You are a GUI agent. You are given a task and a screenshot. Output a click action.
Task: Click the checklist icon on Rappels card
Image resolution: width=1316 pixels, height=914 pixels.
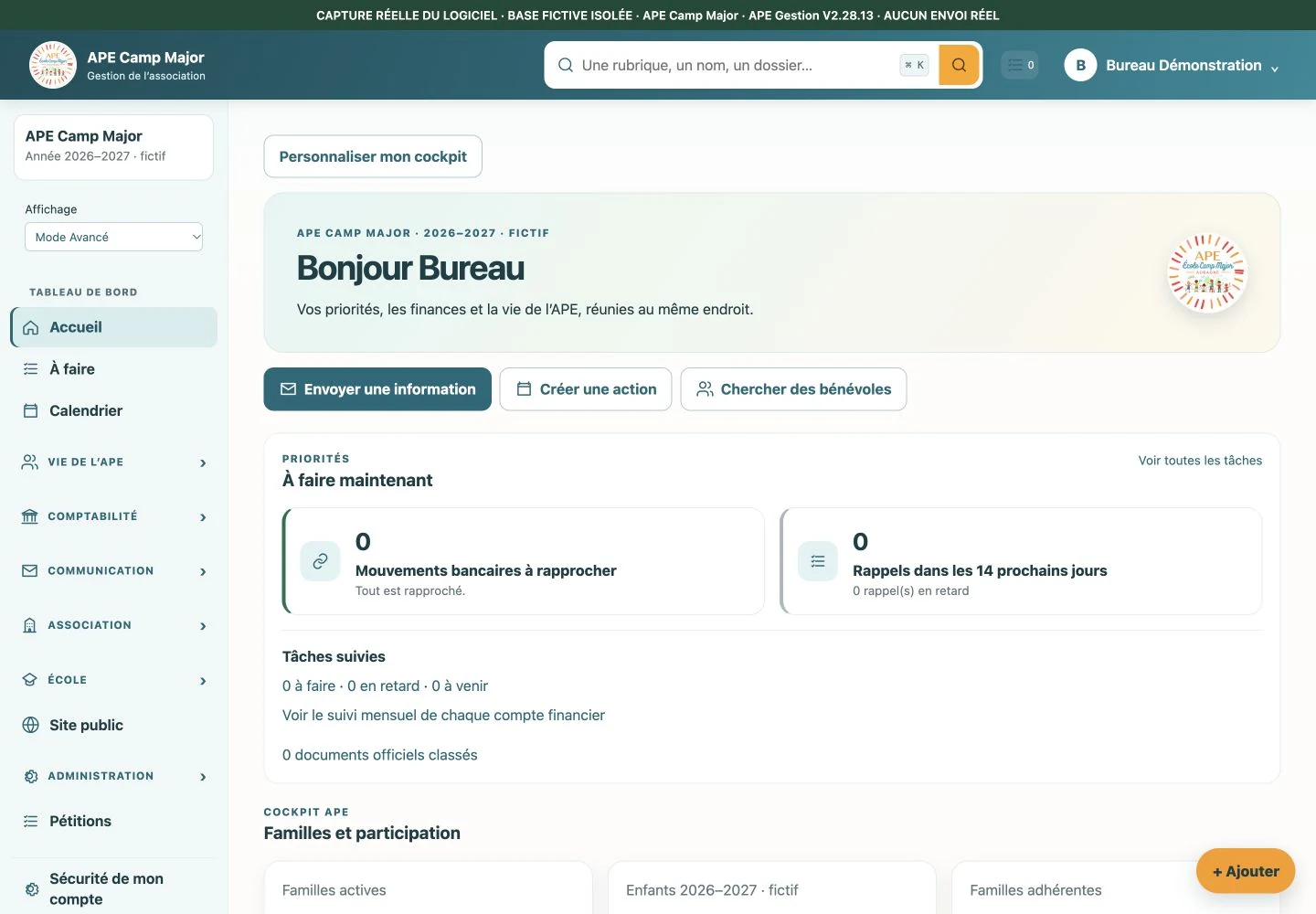[818, 561]
